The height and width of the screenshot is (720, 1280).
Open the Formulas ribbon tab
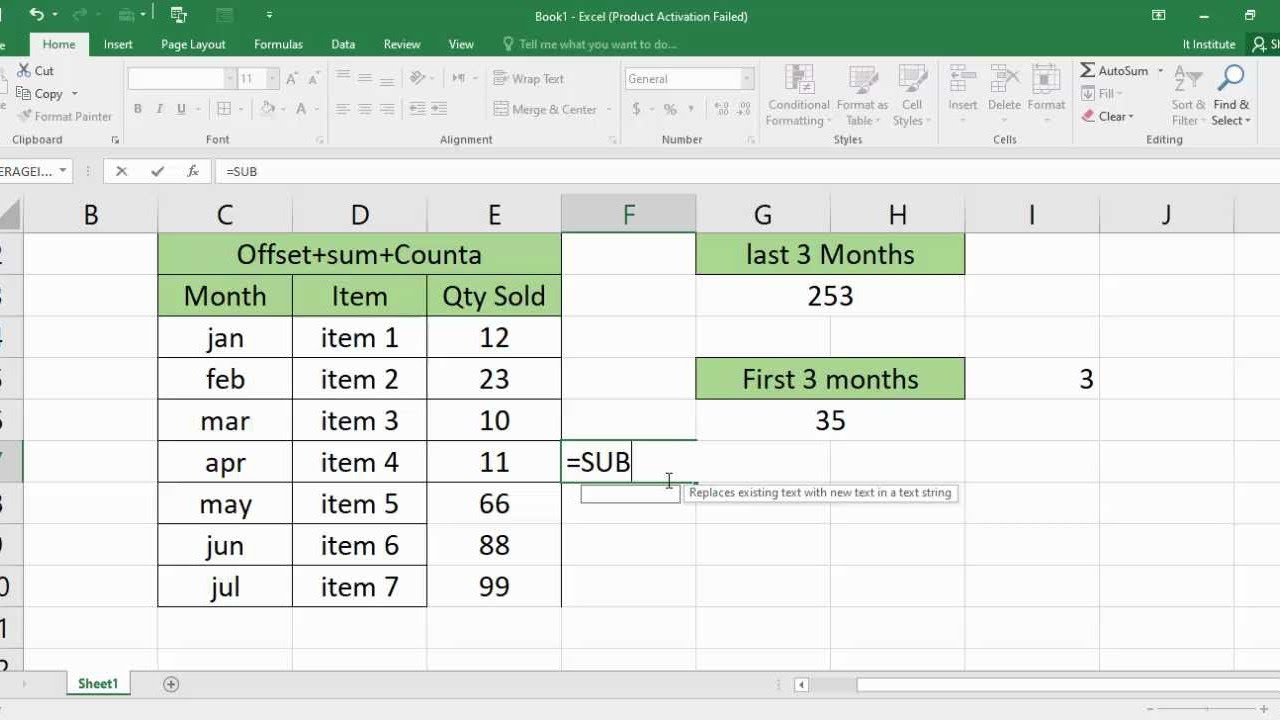[x=279, y=44]
